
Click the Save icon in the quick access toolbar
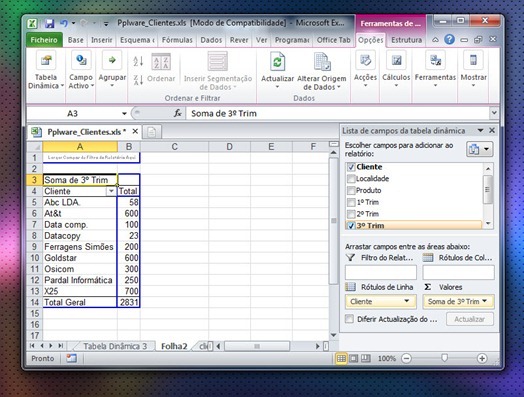point(49,23)
